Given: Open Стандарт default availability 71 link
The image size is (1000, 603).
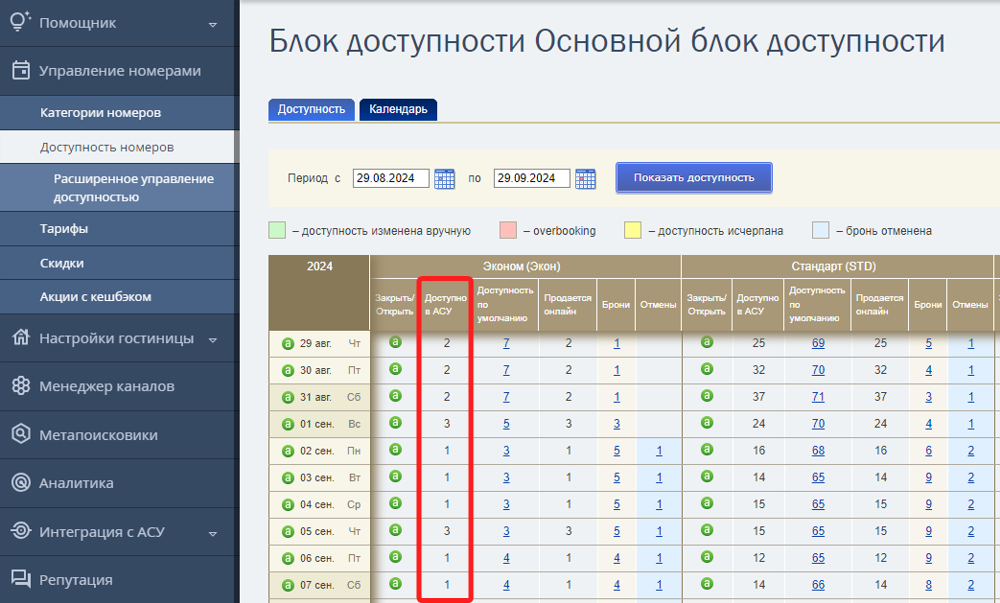Looking at the screenshot, I should click(x=818, y=397).
